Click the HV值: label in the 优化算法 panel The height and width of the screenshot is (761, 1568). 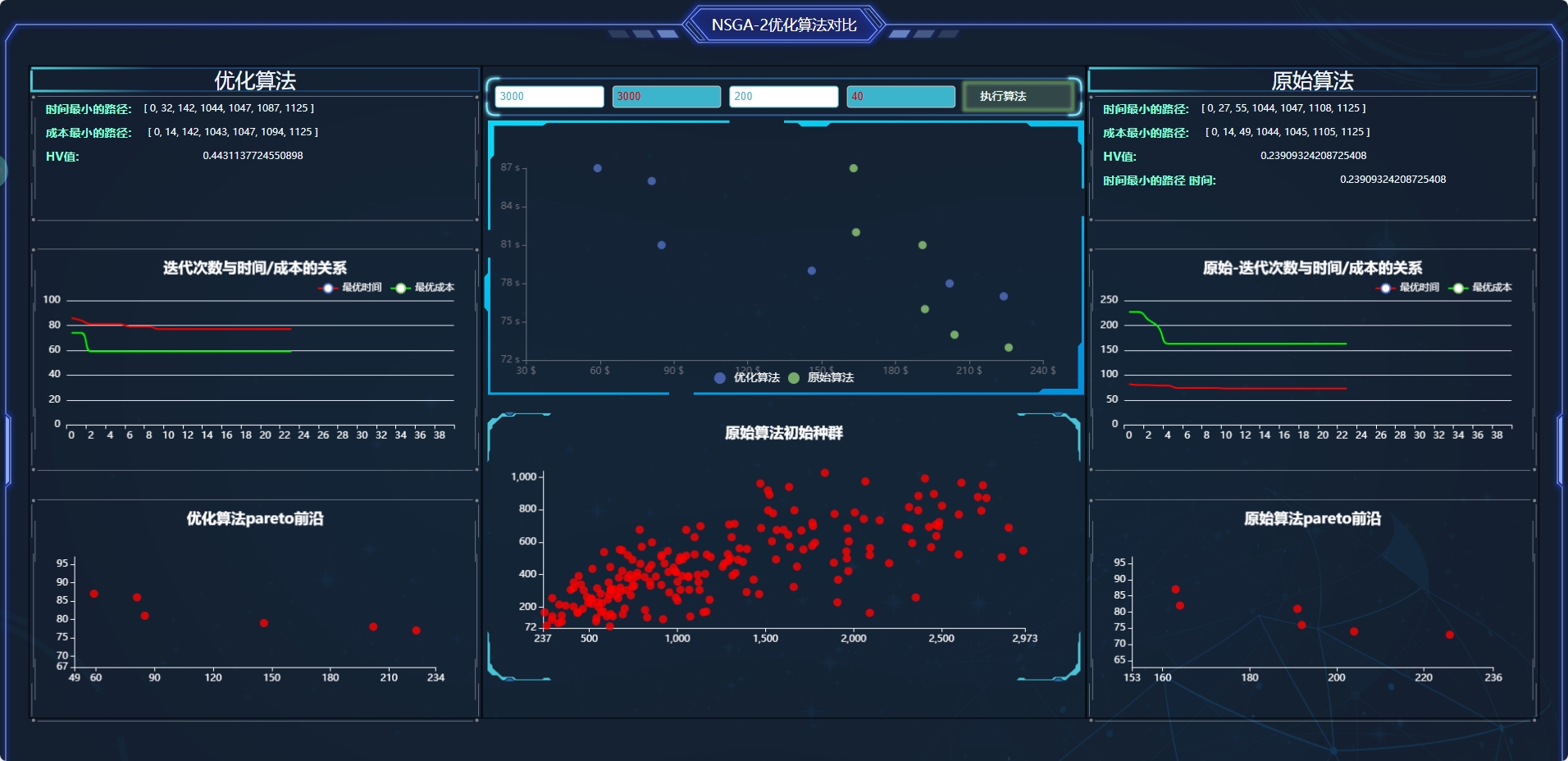(x=62, y=157)
